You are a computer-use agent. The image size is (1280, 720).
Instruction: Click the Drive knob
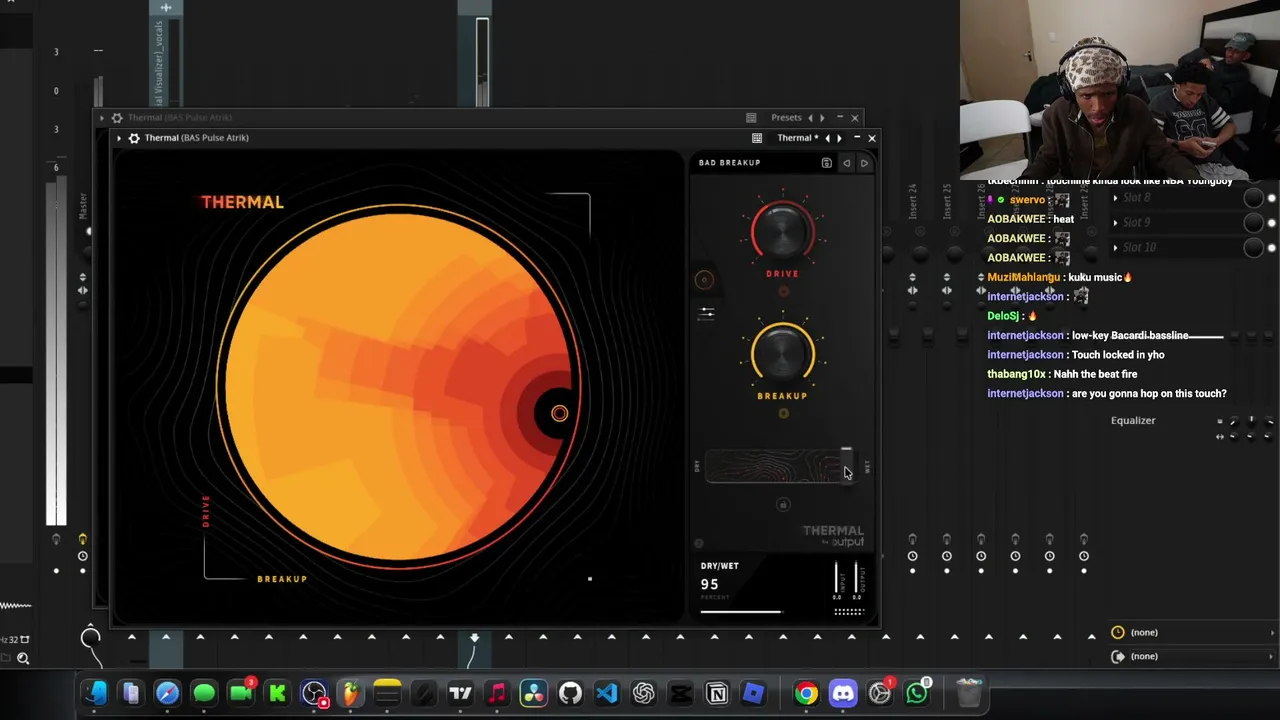point(783,230)
